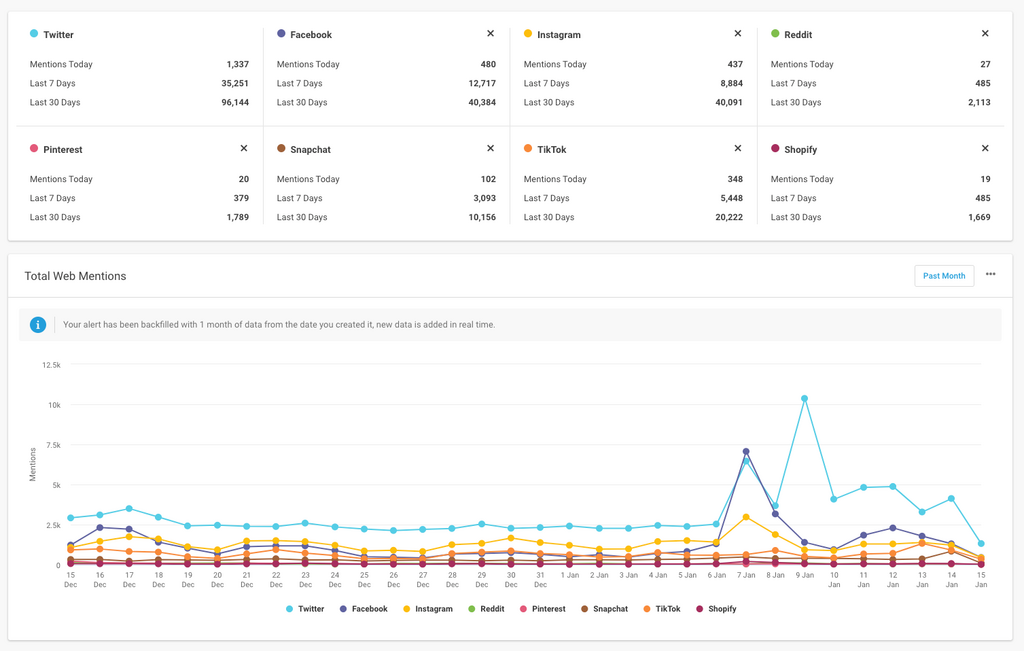Click the Twitter peak point on 9 Jan
The width and height of the screenshot is (1024, 651).
tap(804, 399)
